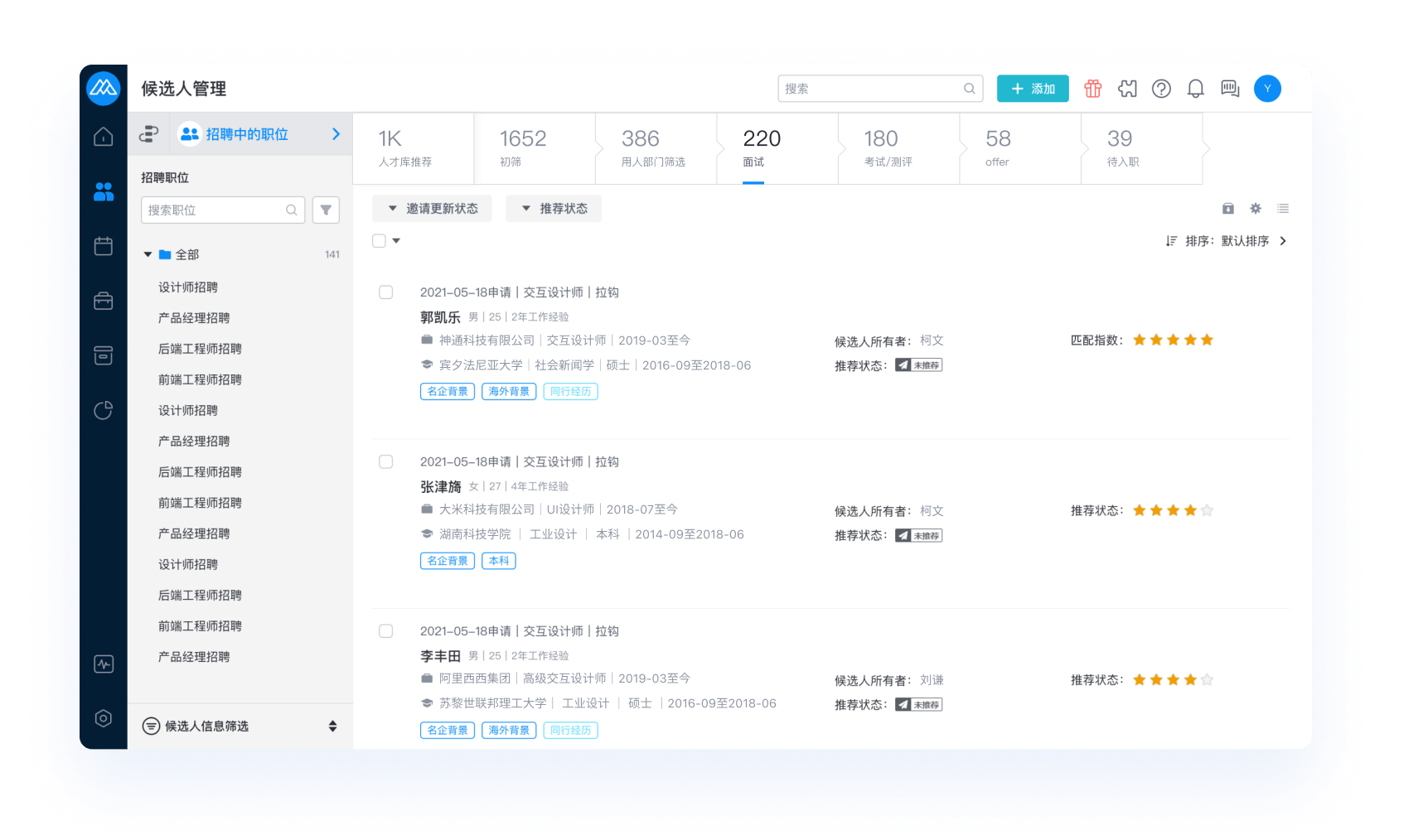Open the pie chart reports icon

click(x=104, y=410)
